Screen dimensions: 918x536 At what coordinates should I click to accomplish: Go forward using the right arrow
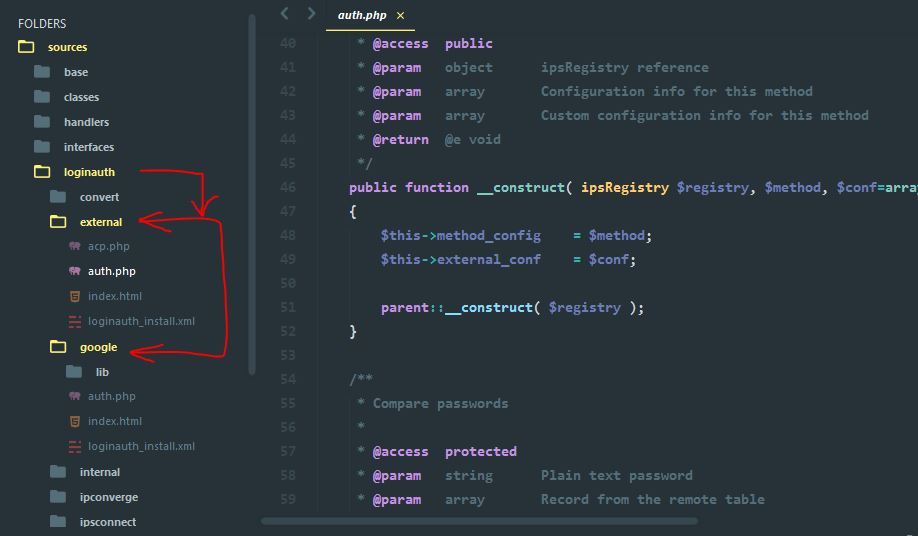(311, 14)
